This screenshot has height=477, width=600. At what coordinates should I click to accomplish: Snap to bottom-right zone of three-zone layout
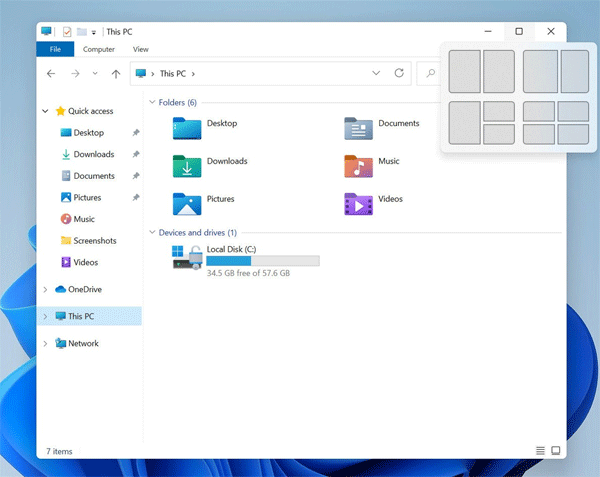click(x=499, y=134)
